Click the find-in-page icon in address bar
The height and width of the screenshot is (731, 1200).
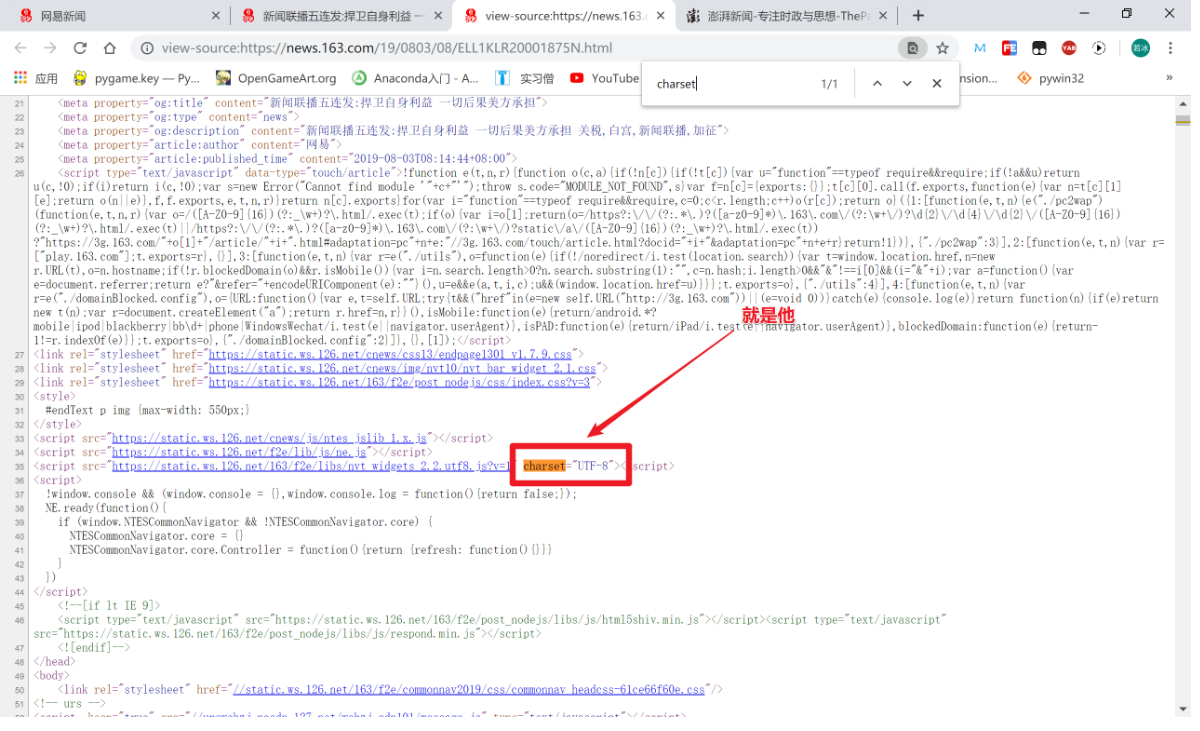(912, 48)
